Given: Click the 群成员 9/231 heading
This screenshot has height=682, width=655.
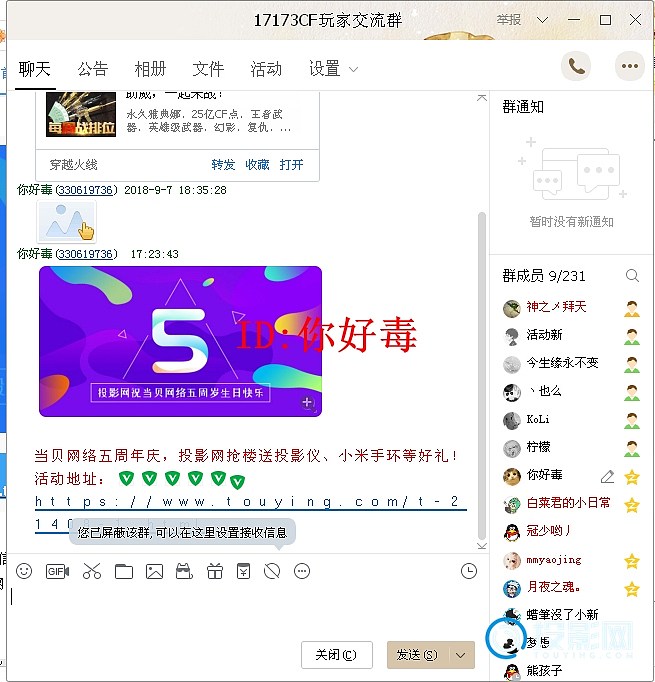Looking at the screenshot, I should pyautogui.click(x=544, y=276).
